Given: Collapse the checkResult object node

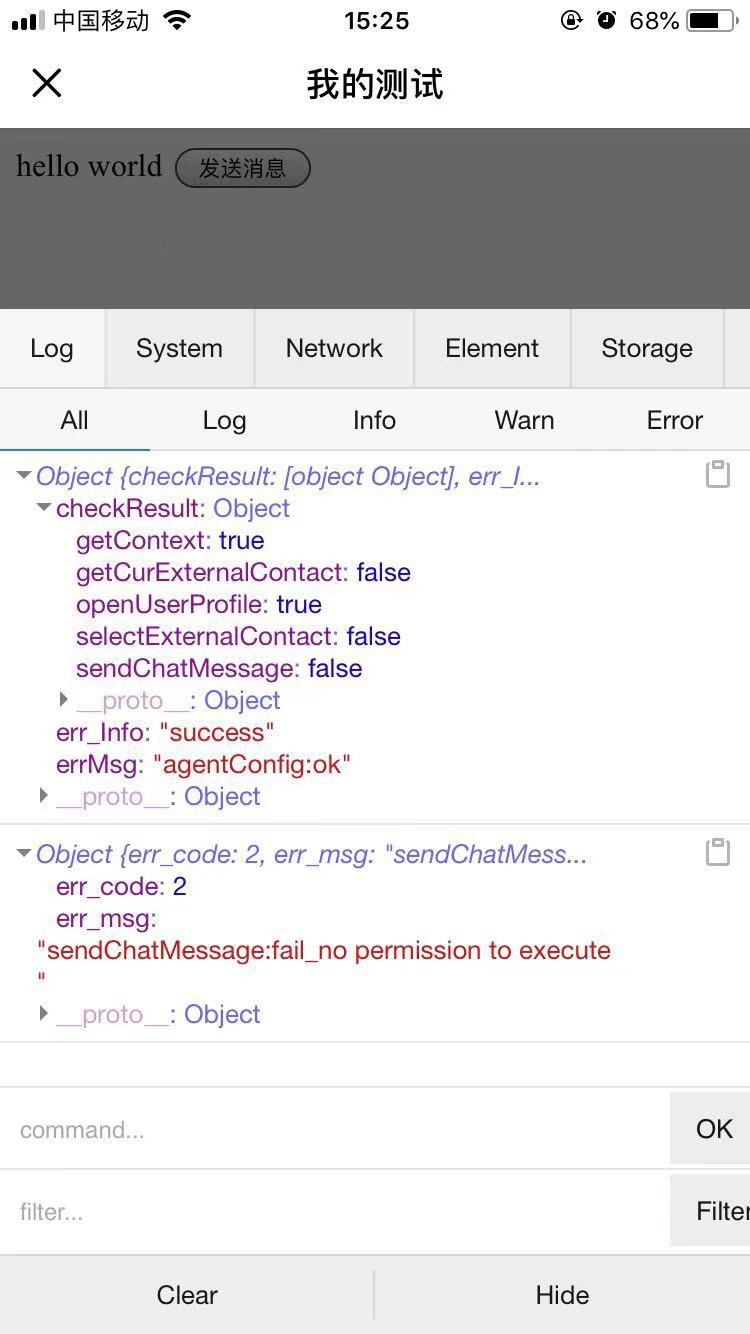Looking at the screenshot, I should click(44, 508).
